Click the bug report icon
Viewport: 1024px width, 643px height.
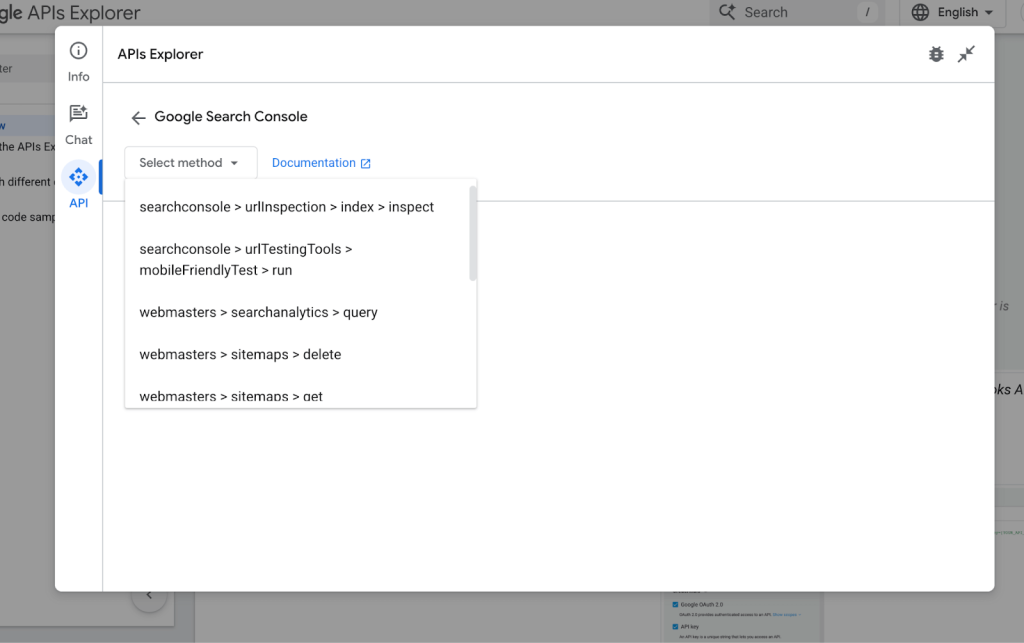point(936,54)
